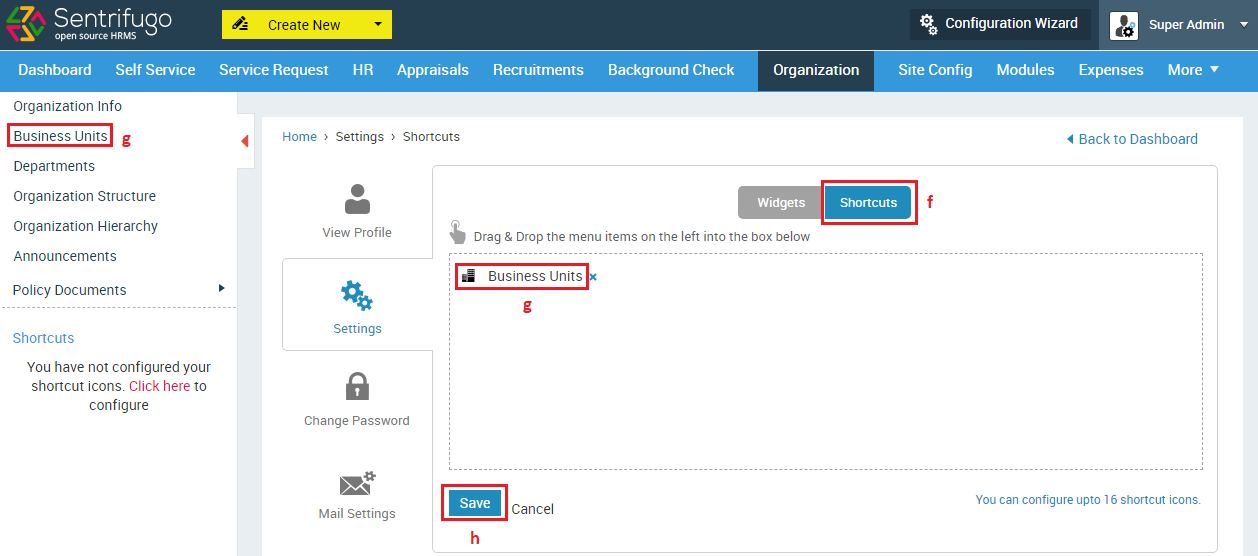1258x556 pixels.
Task: Open the View Profile person icon
Action: (x=357, y=199)
